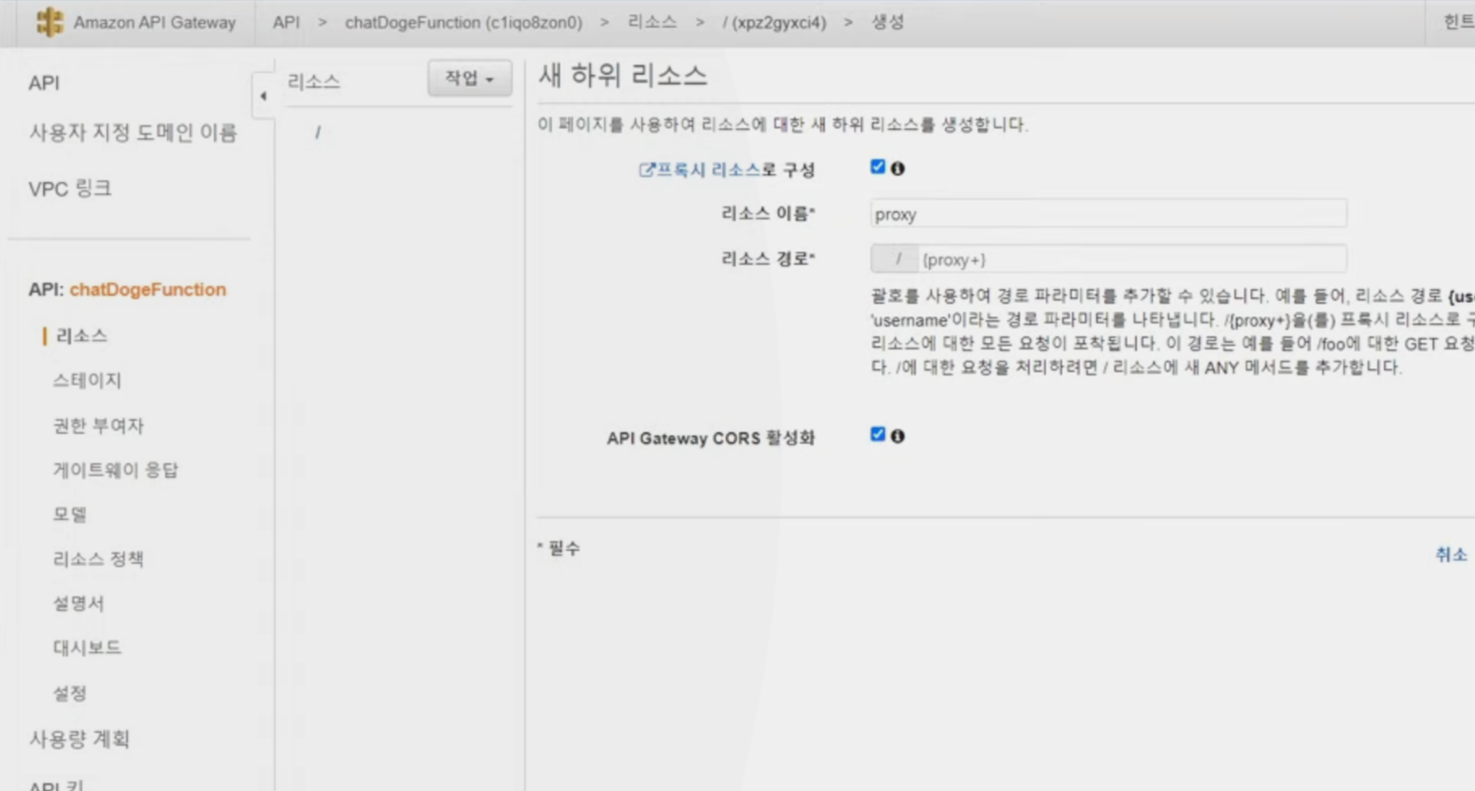1475x791 pixels.
Task: Click the 취소 cancel link
Action: (x=1451, y=555)
